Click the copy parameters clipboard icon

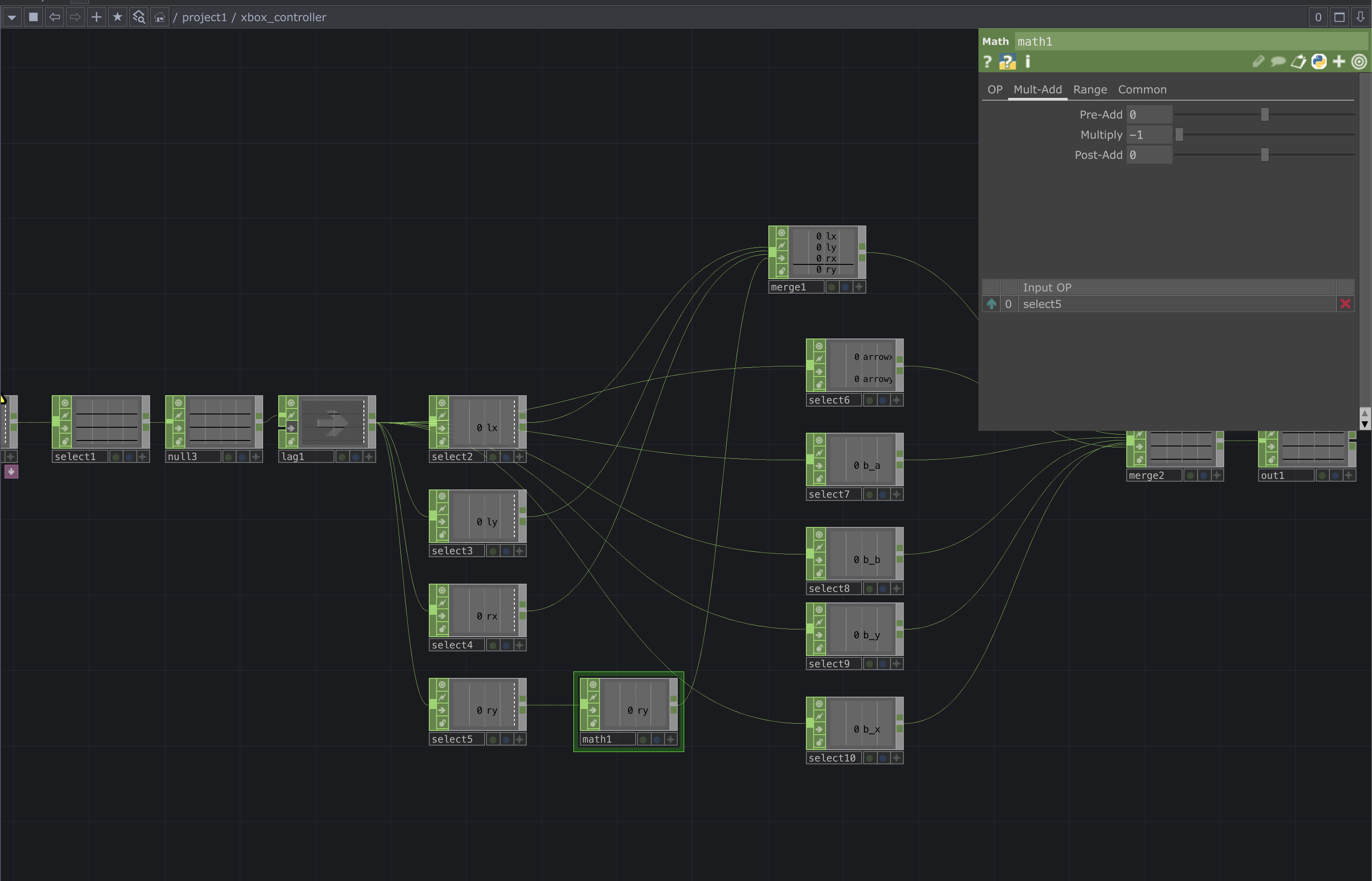tap(1298, 62)
